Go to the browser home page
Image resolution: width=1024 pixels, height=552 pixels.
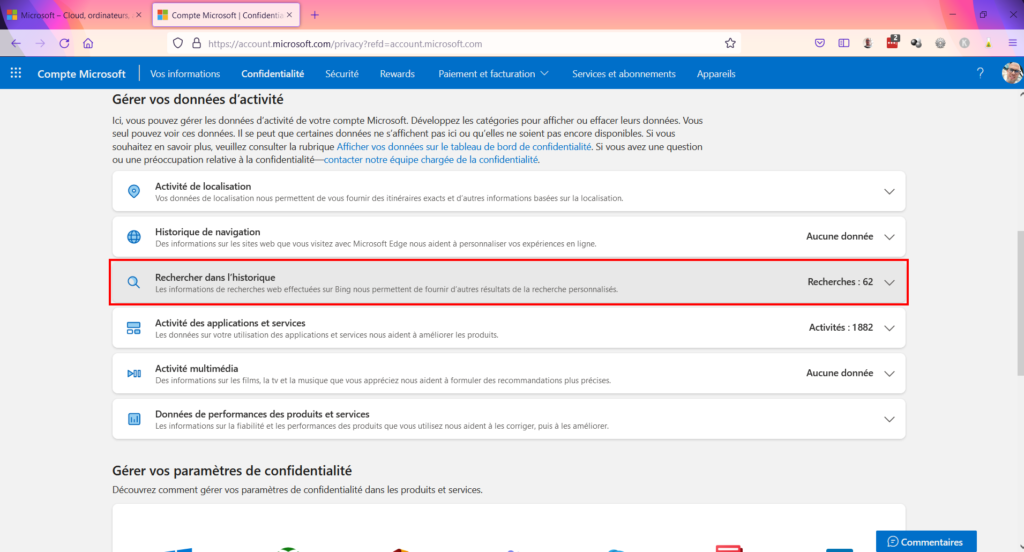pyautogui.click(x=88, y=44)
